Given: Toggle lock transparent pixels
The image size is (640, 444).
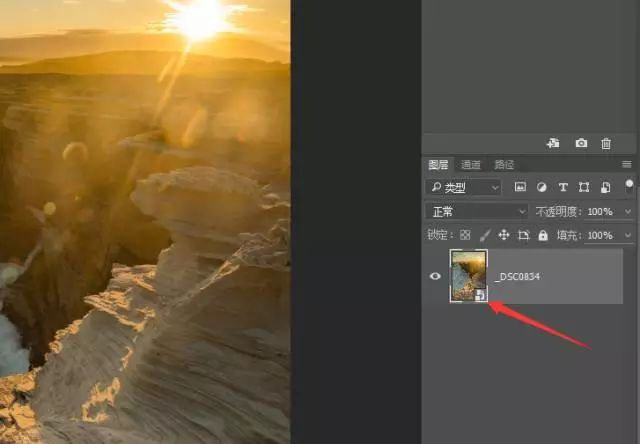Looking at the screenshot, I should click(x=466, y=235).
